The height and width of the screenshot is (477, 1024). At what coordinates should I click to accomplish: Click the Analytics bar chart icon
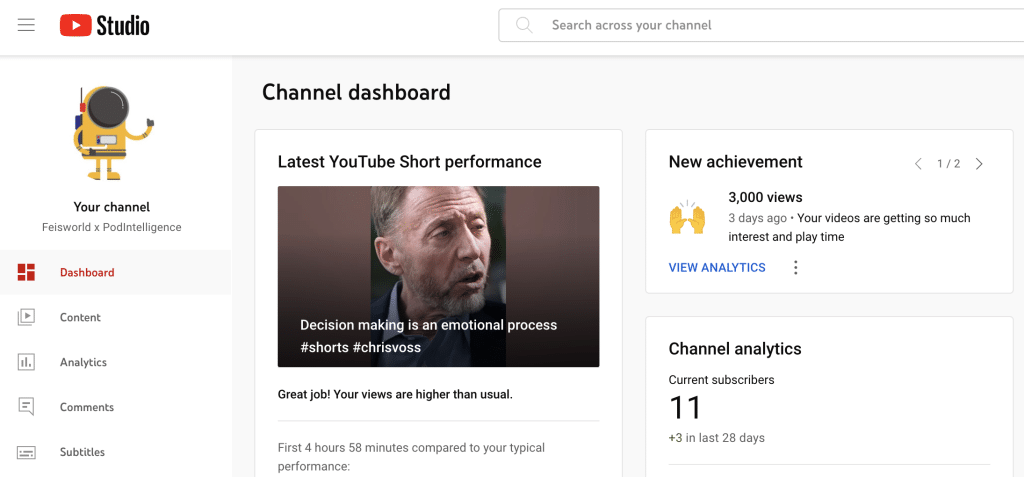(26, 362)
